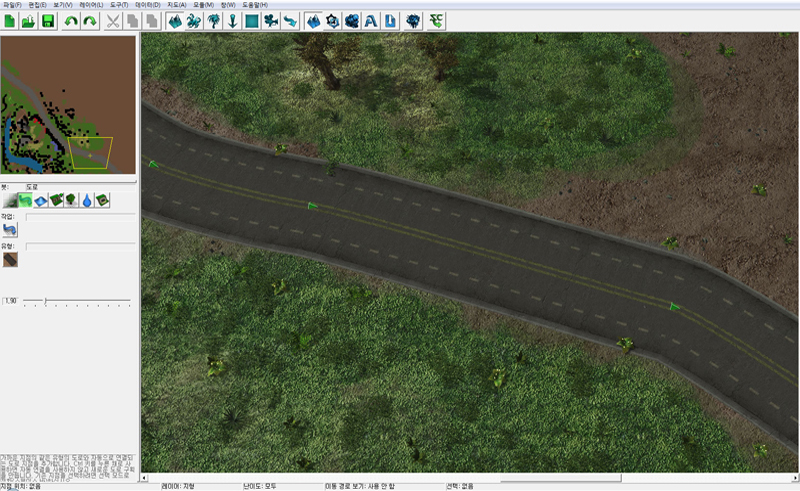This screenshot has width=800, height=491.
Task: Launch Test Document SC icon
Action: (x=436, y=21)
